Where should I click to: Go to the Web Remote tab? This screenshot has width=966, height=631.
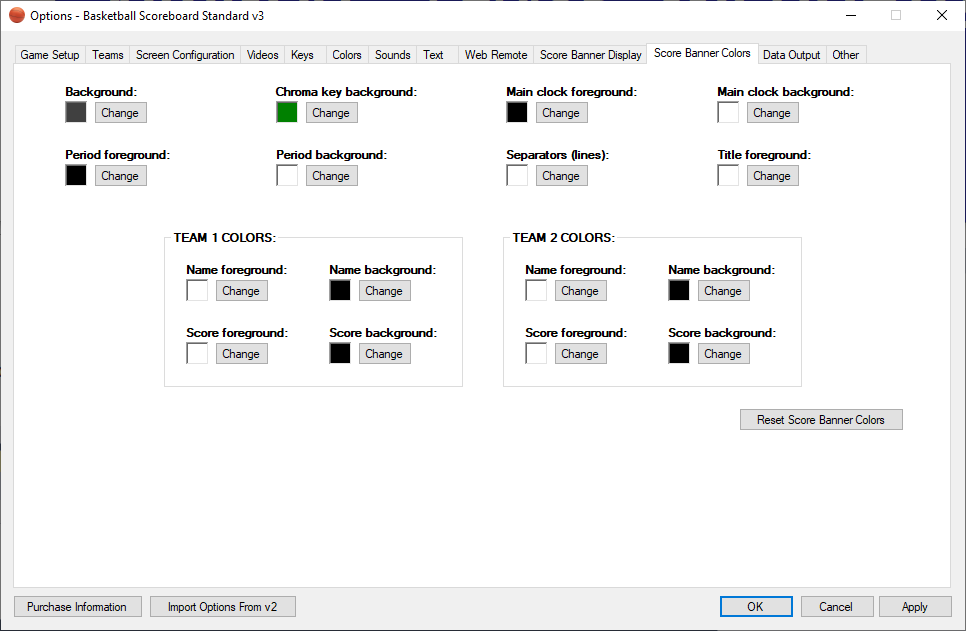coord(496,55)
